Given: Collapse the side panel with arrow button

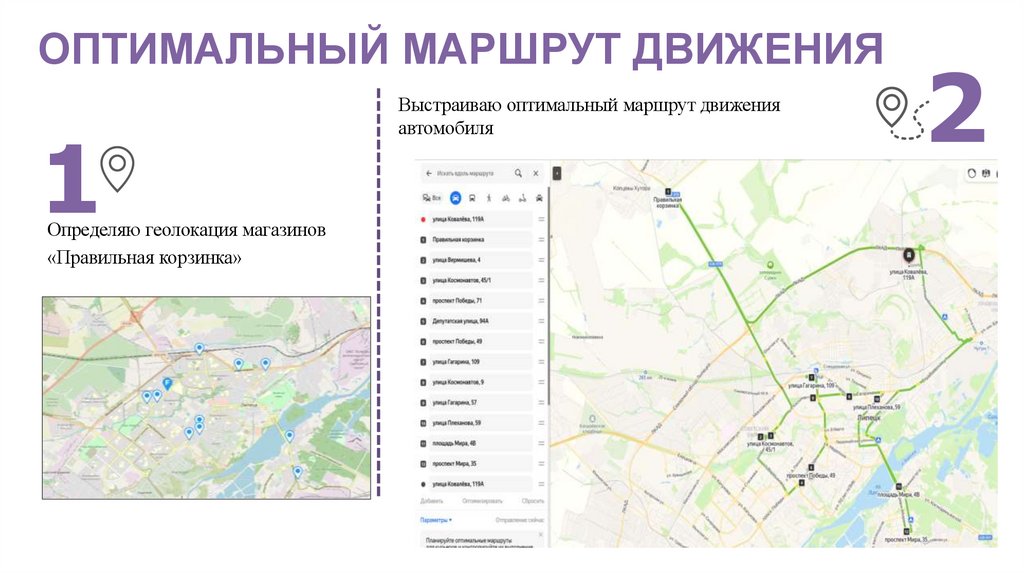Looking at the screenshot, I should tap(556, 173).
